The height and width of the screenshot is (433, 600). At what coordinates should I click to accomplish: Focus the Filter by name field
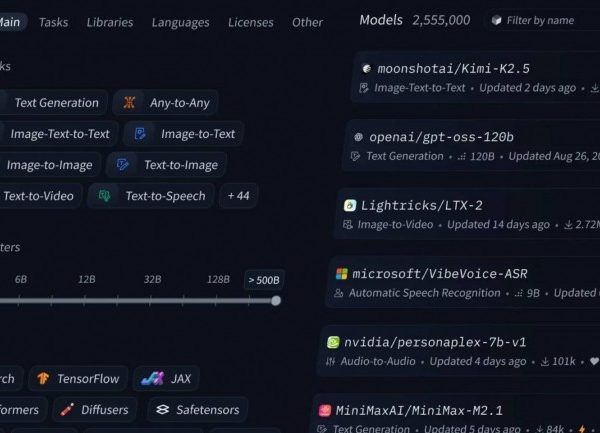click(541, 20)
